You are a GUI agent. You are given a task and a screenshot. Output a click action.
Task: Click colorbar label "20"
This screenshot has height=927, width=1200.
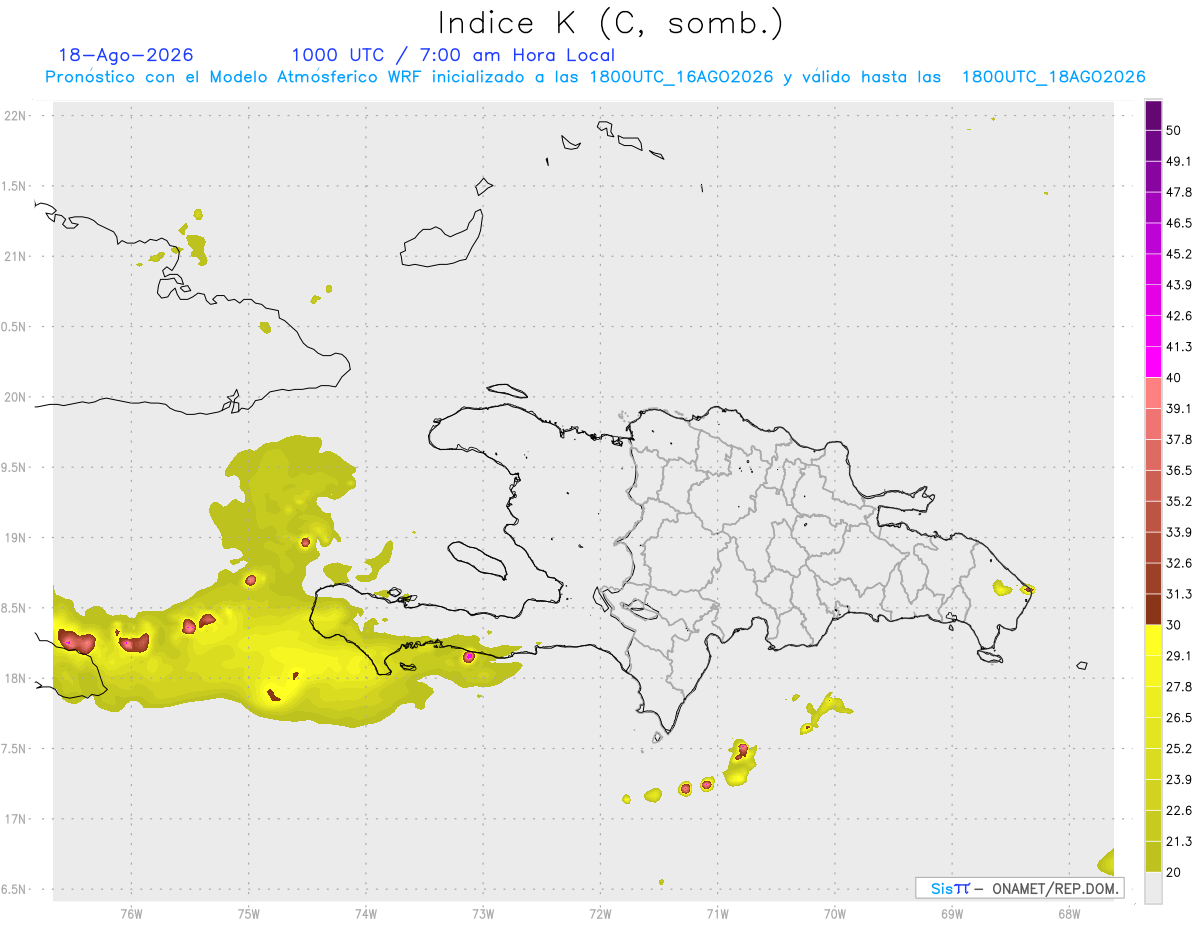tap(1174, 872)
